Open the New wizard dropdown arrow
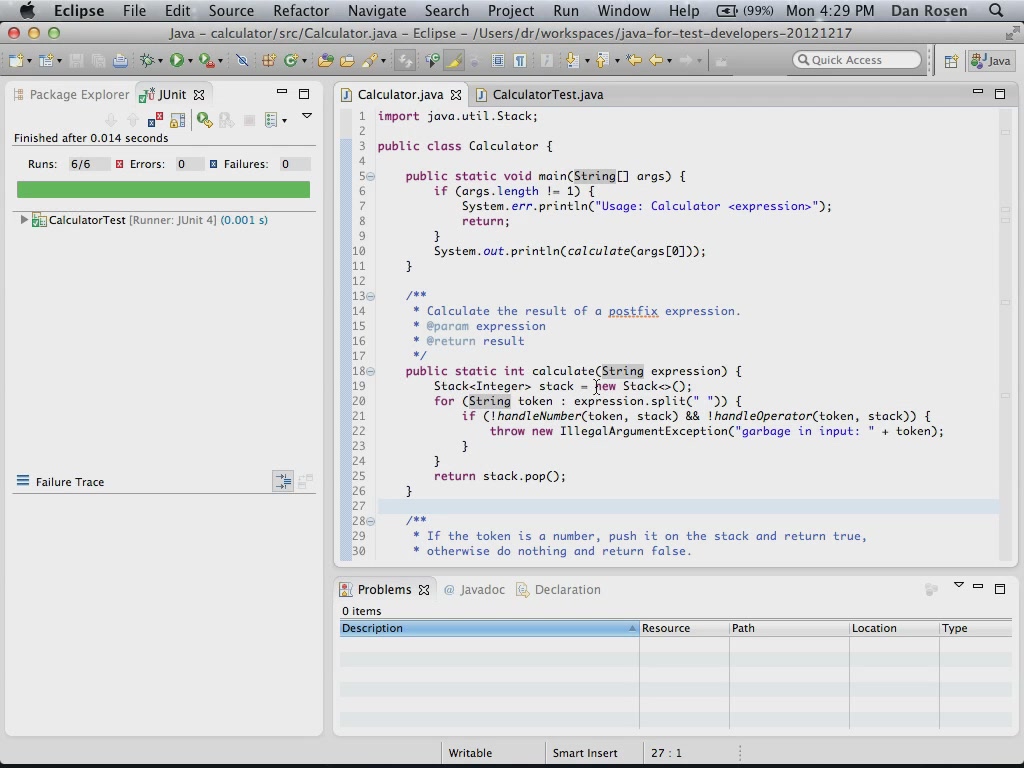 point(29,61)
